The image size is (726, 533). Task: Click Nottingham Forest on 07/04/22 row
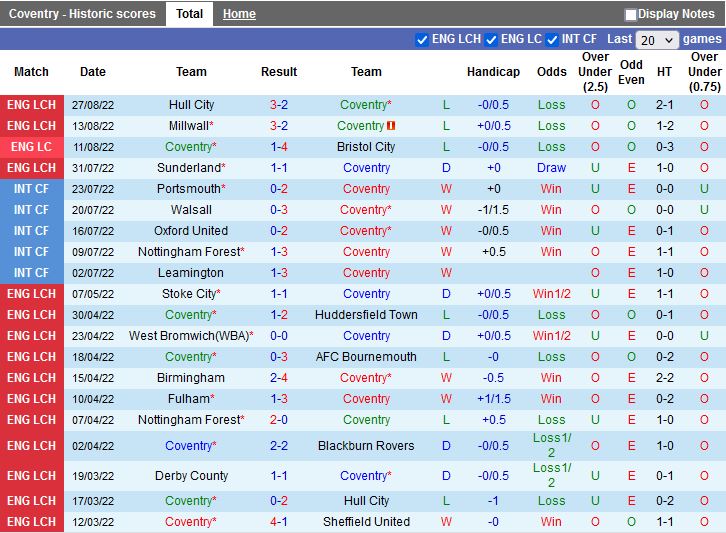[x=191, y=420]
